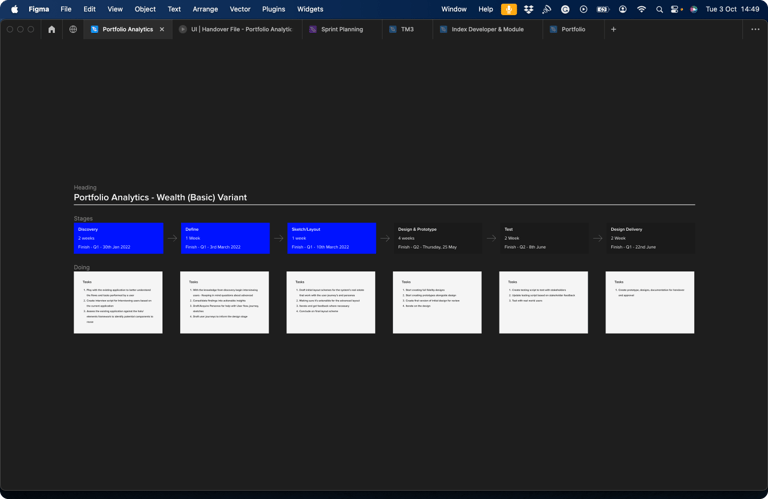The image size is (768, 499).
Task: Close the Portfolio Analytics tab
Action: point(162,30)
